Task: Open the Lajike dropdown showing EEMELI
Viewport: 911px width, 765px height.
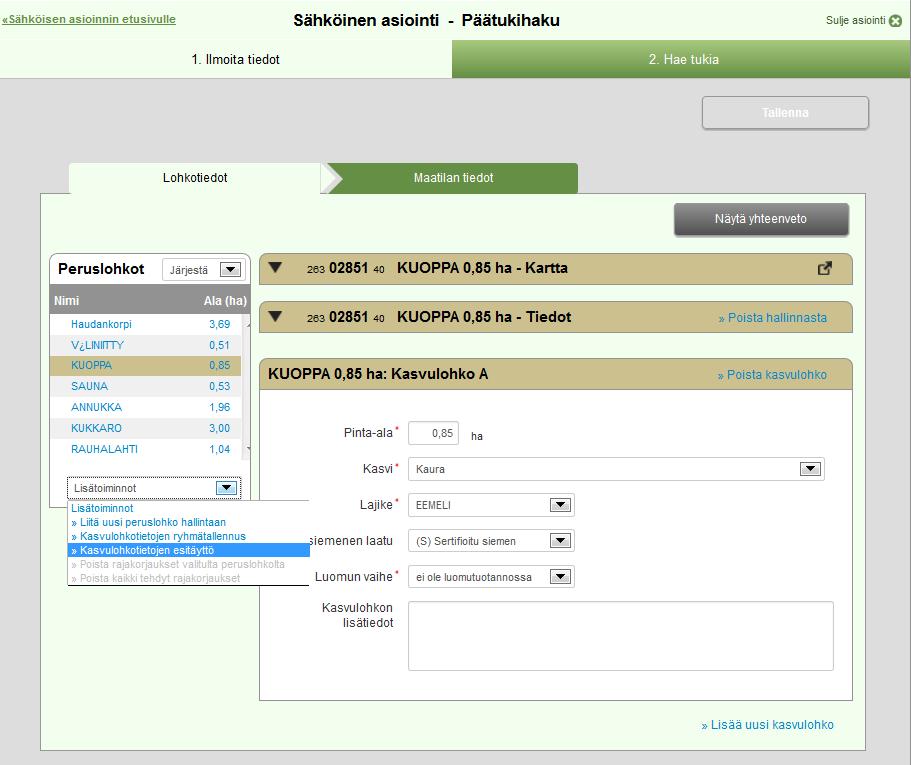Action: tap(491, 505)
